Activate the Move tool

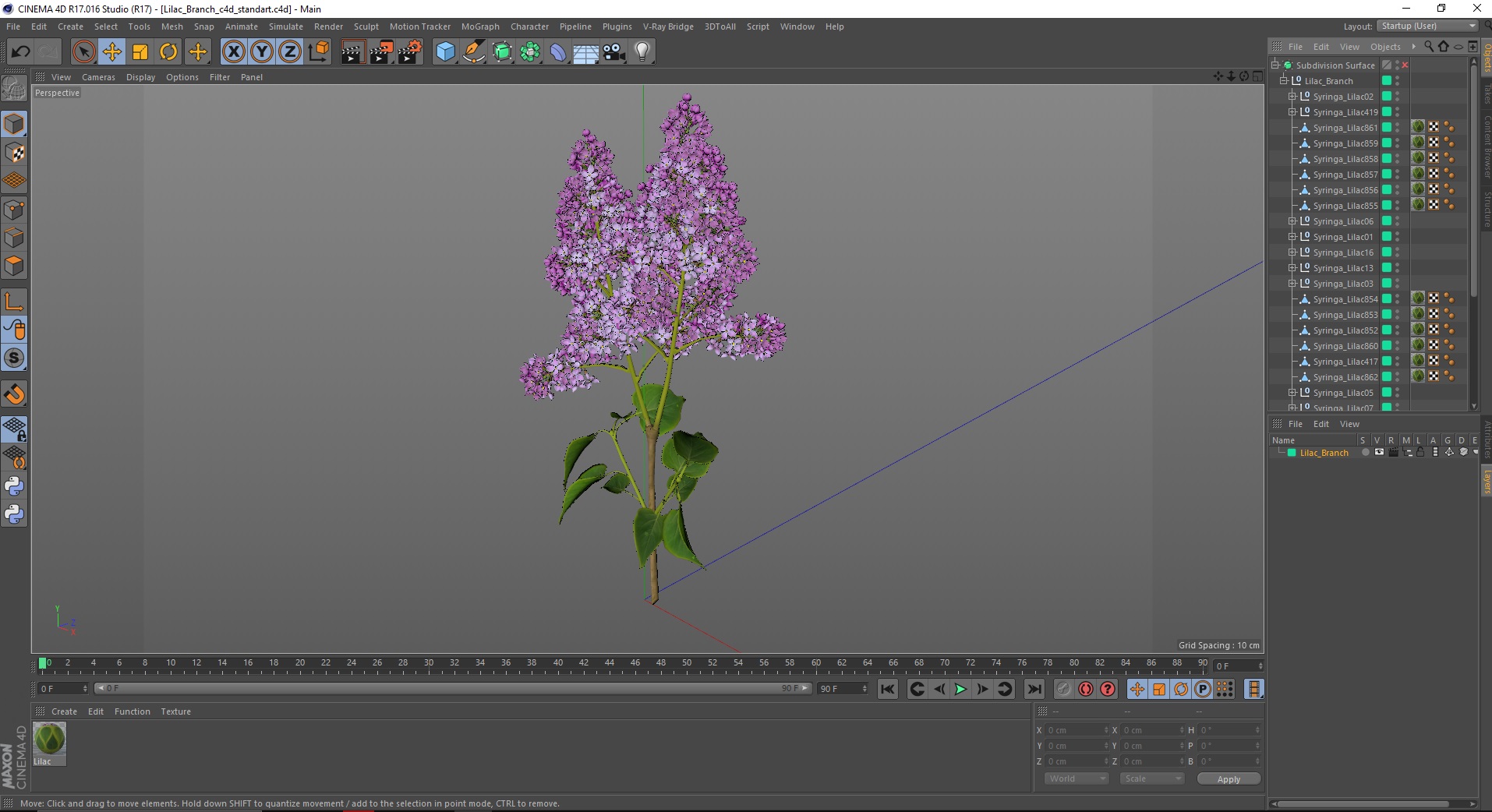111,52
